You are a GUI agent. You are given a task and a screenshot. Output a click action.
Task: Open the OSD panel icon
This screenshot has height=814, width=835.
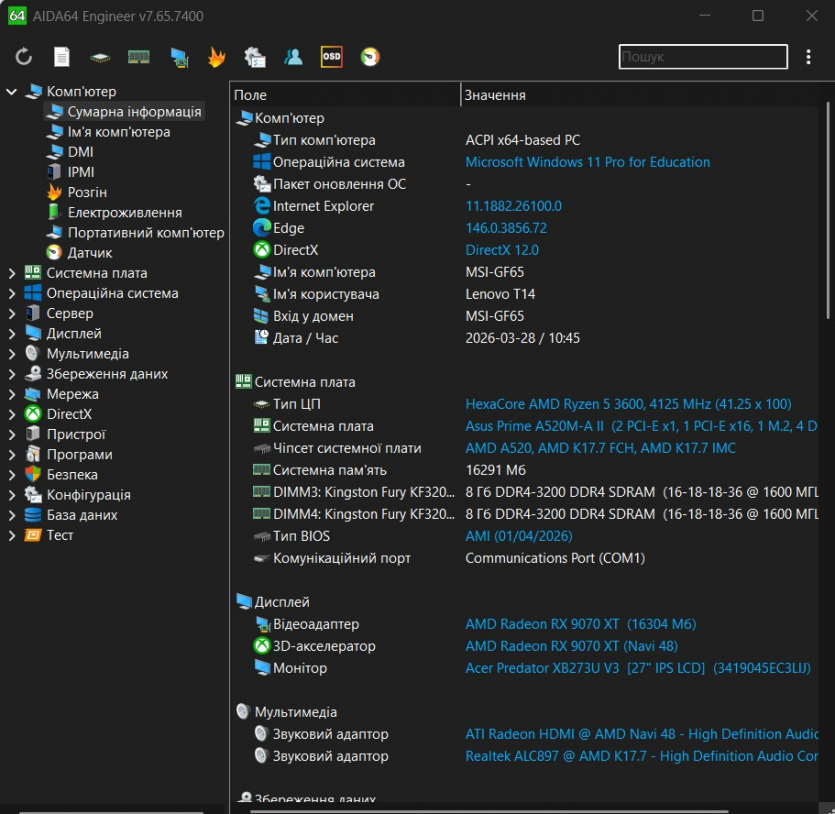pyautogui.click(x=331, y=57)
